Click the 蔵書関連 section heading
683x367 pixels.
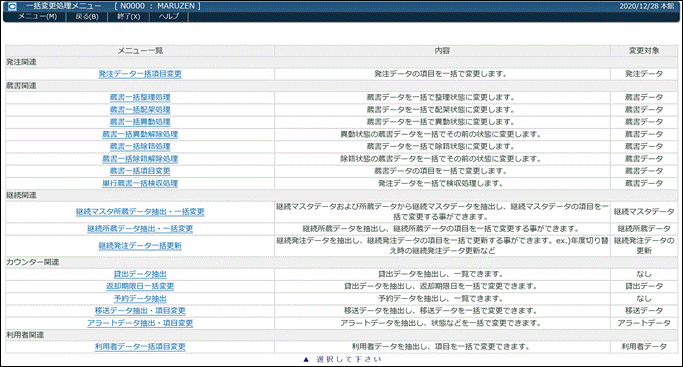[x=21, y=86]
